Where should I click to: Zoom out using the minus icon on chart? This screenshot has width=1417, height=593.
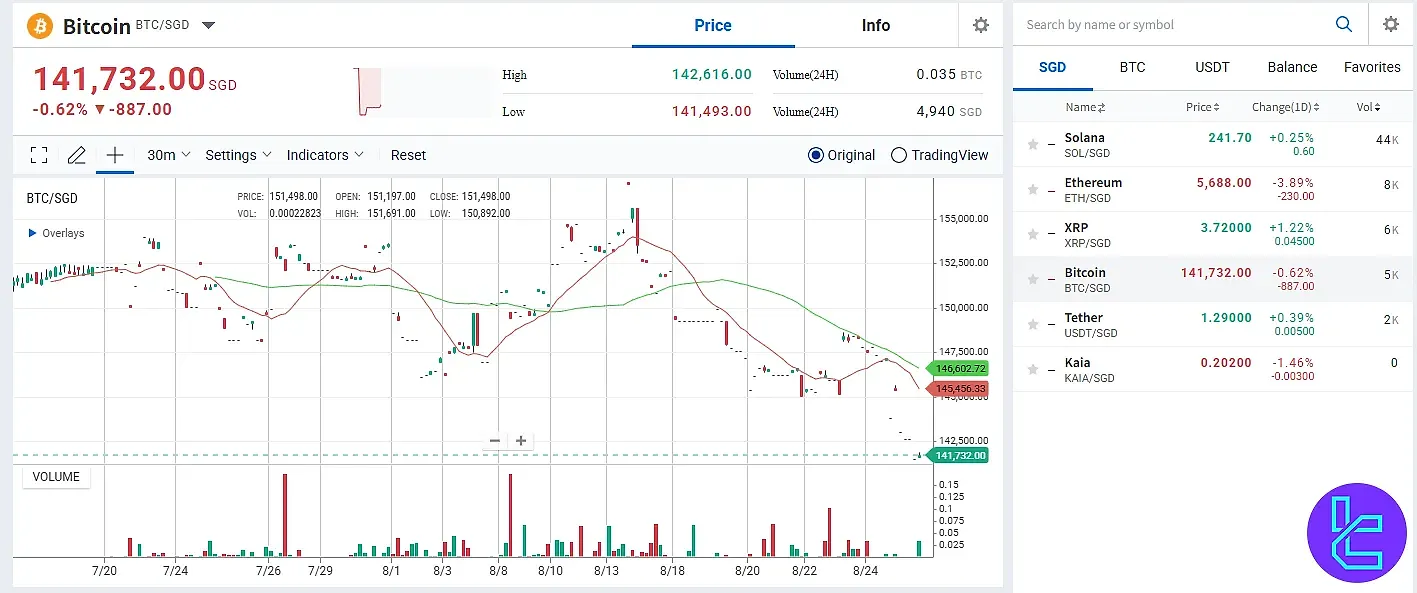[x=495, y=440]
